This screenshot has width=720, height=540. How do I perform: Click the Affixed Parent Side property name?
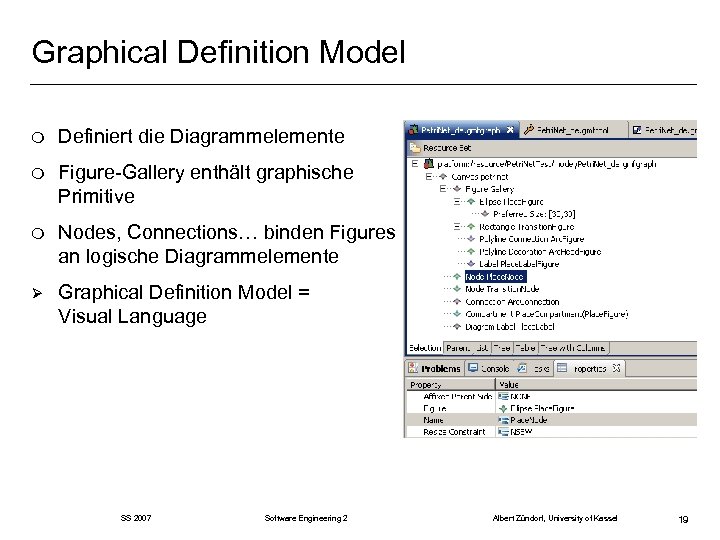(457, 396)
